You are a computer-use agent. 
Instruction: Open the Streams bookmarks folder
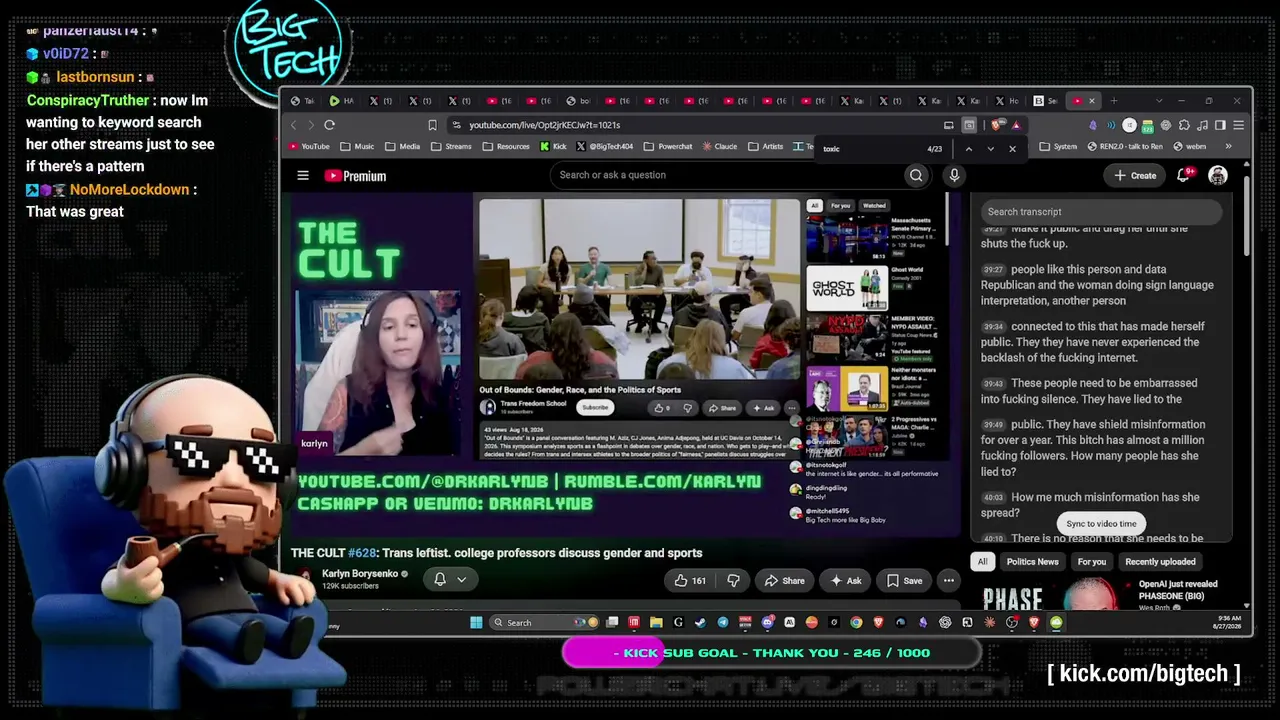(x=451, y=147)
